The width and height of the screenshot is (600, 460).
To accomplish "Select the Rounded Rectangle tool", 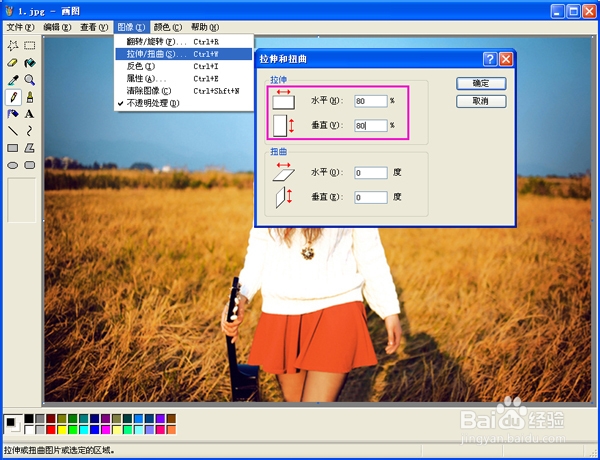I will (29, 165).
